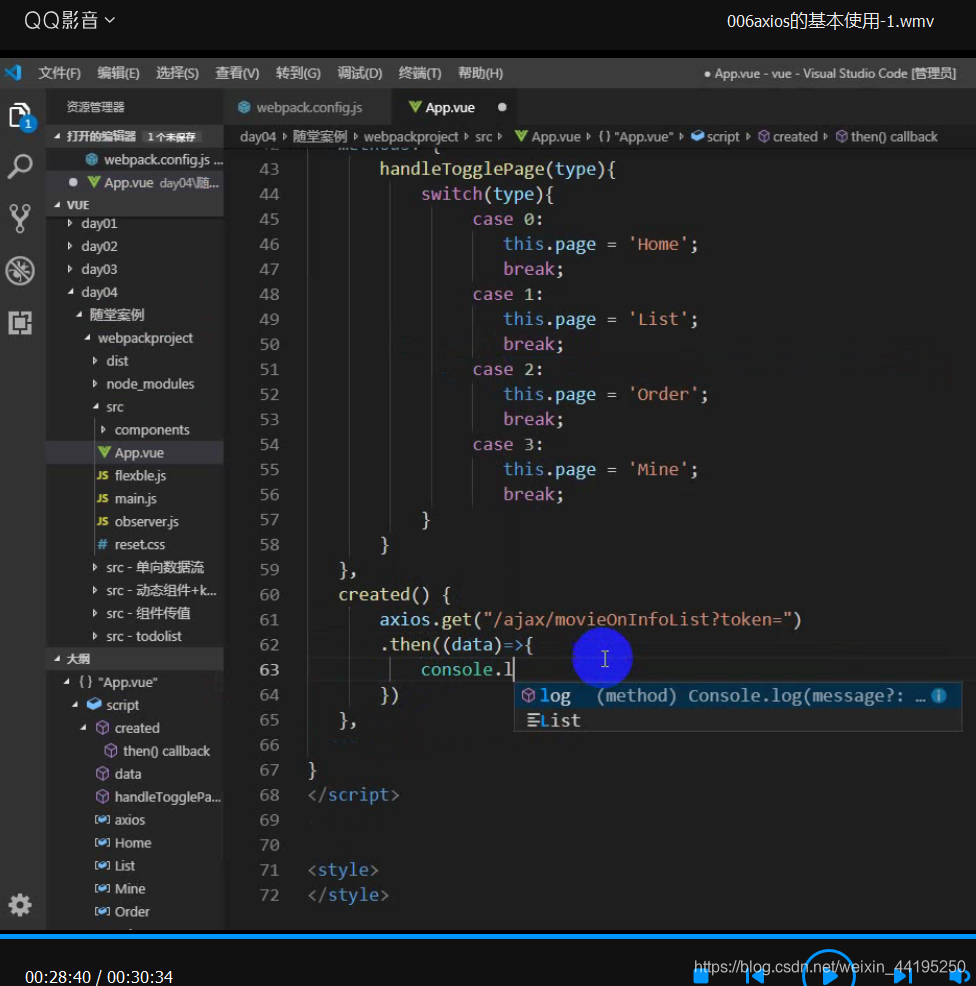Collapse the VUE workspace section
976x986 pixels.
point(135,205)
